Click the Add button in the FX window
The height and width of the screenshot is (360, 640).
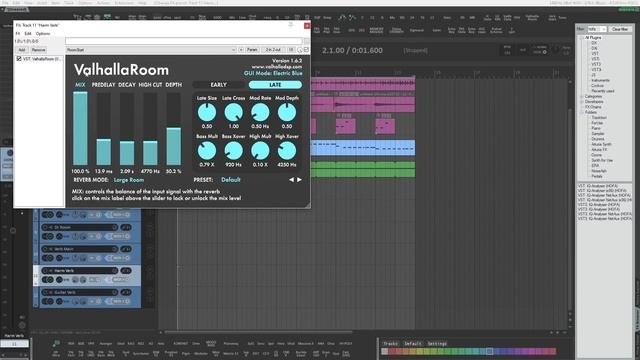22,50
